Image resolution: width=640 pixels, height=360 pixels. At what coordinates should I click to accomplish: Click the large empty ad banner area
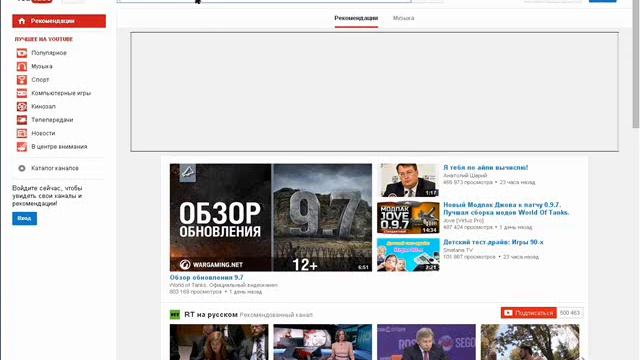[x=374, y=92]
